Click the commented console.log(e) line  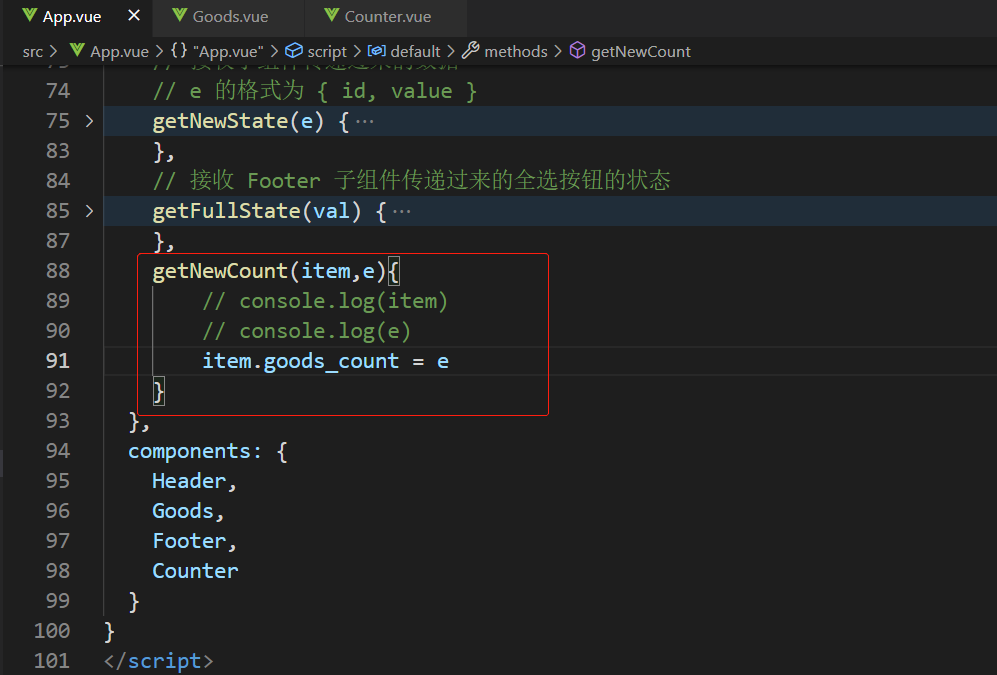(x=306, y=331)
